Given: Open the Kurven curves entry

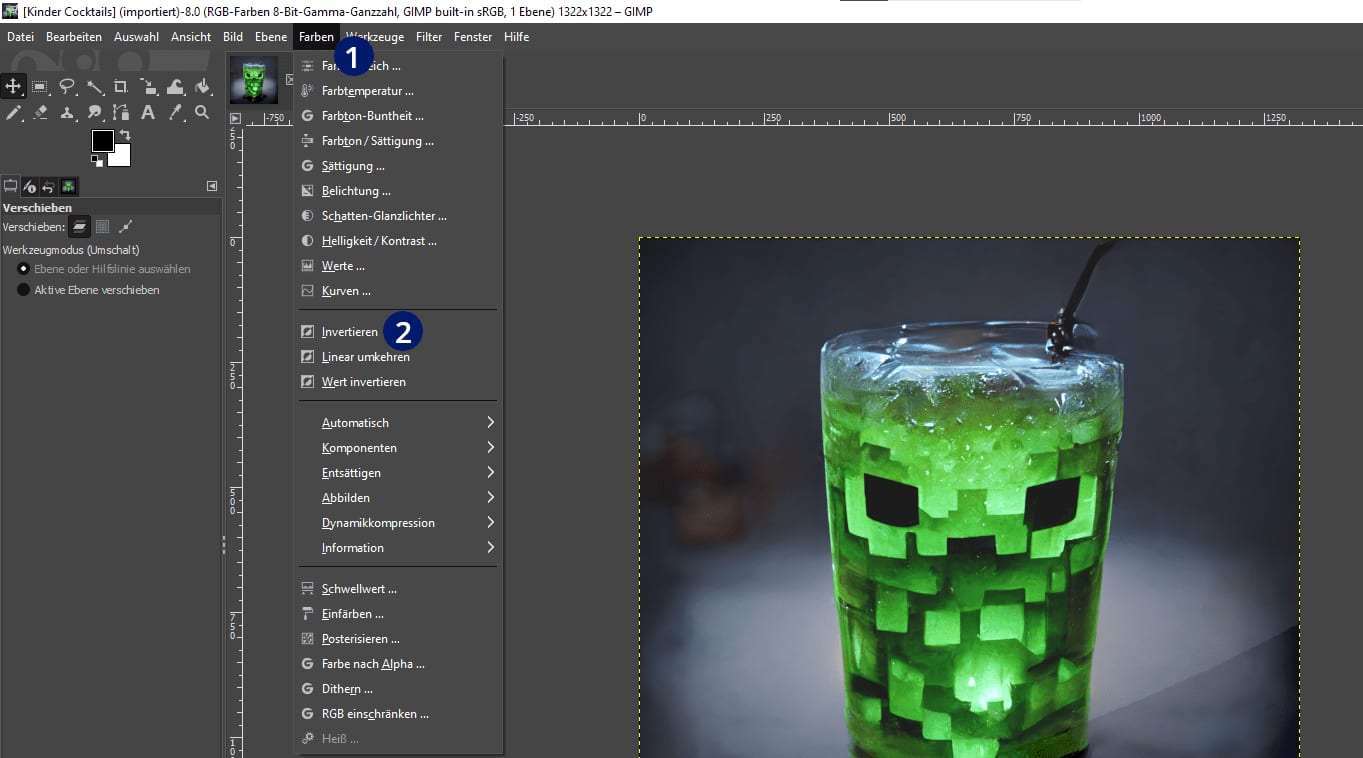Looking at the screenshot, I should tap(398, 291).
